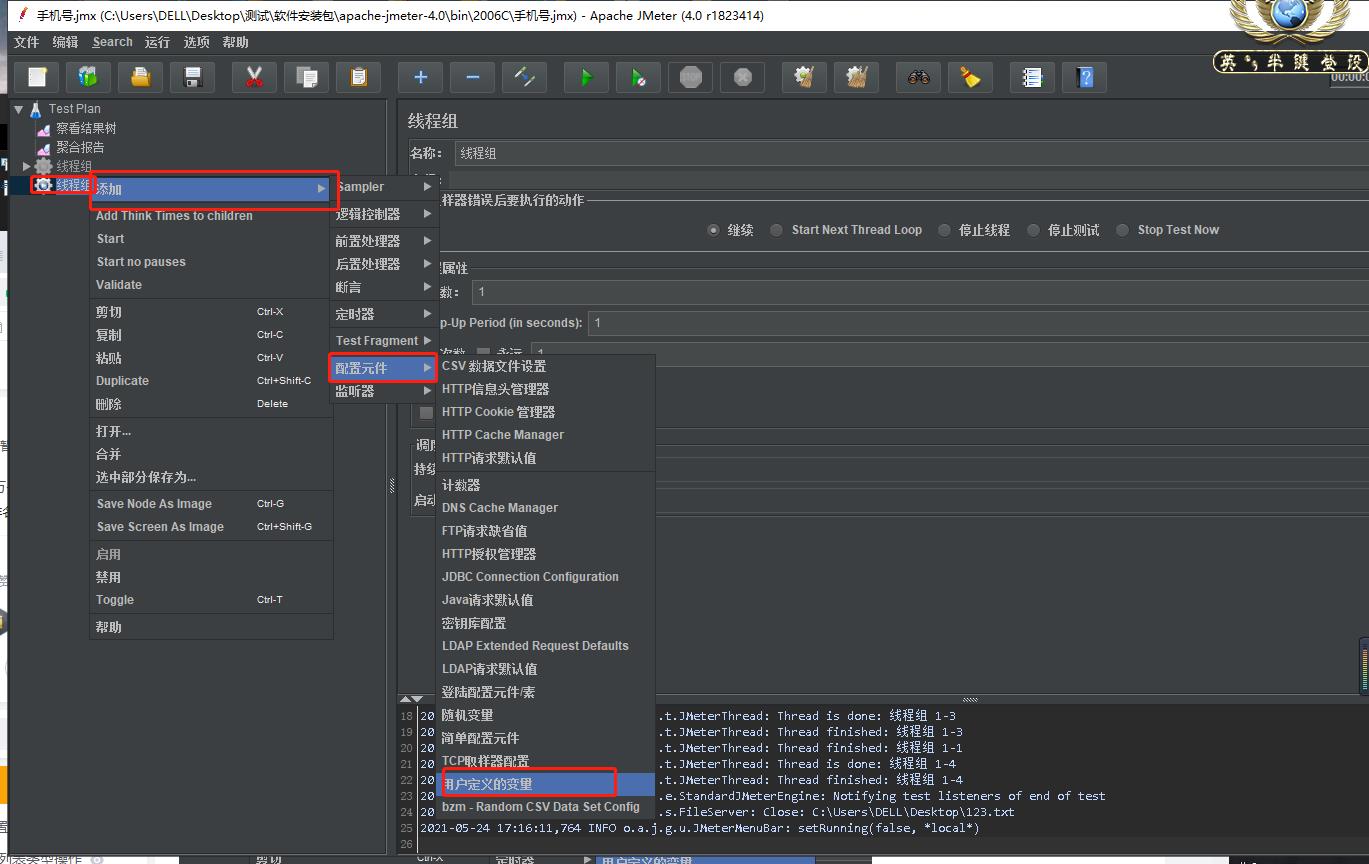Click the Start no pauses icon

point(638,77)
